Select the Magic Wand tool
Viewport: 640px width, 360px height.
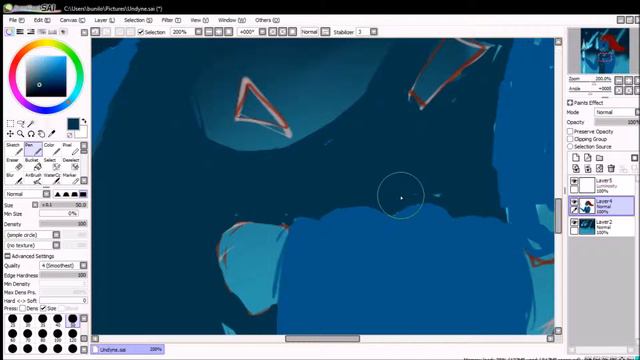point(31,124)
